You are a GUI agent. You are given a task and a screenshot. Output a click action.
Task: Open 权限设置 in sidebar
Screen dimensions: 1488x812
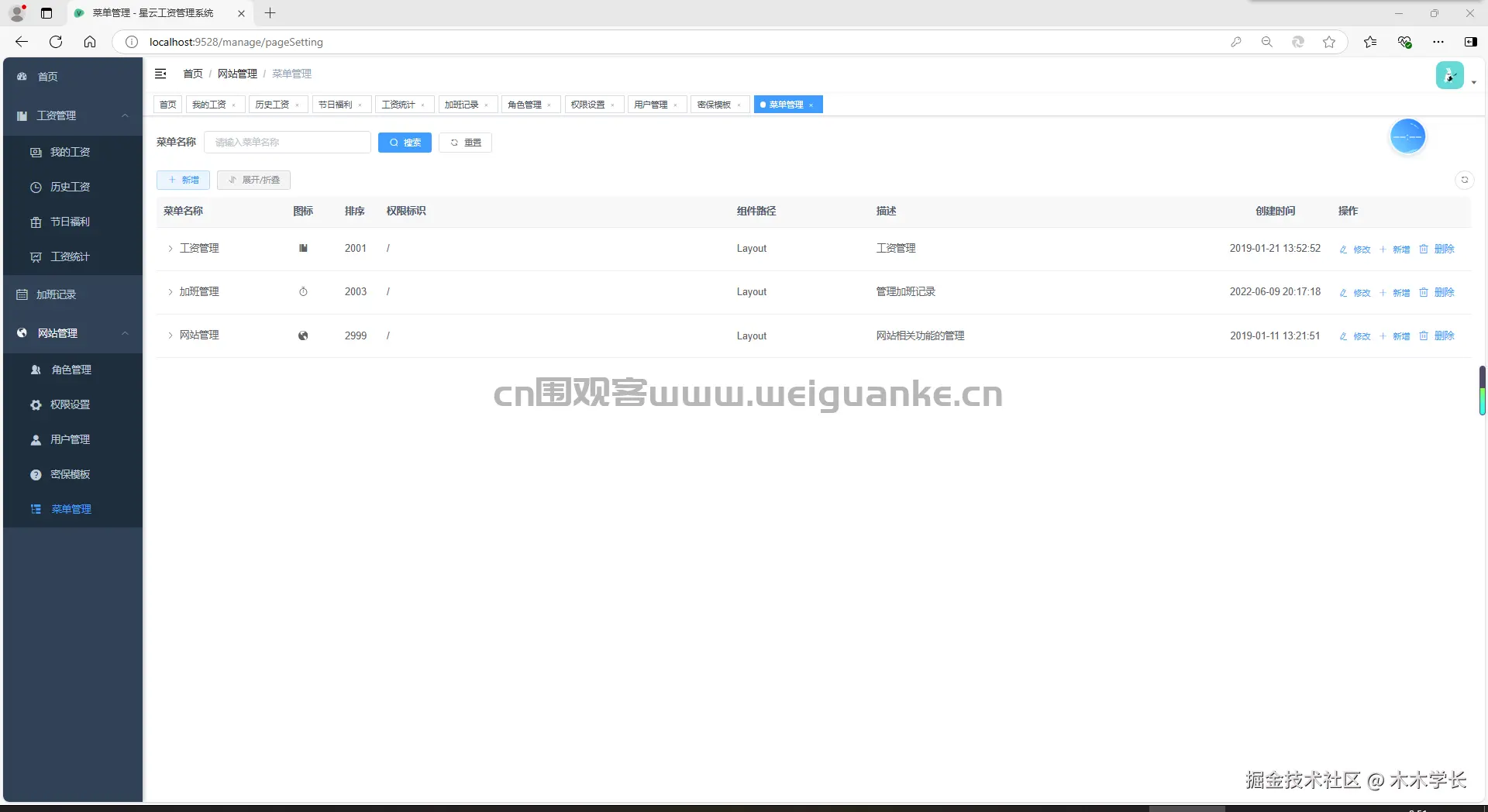[x=73, y=404]
